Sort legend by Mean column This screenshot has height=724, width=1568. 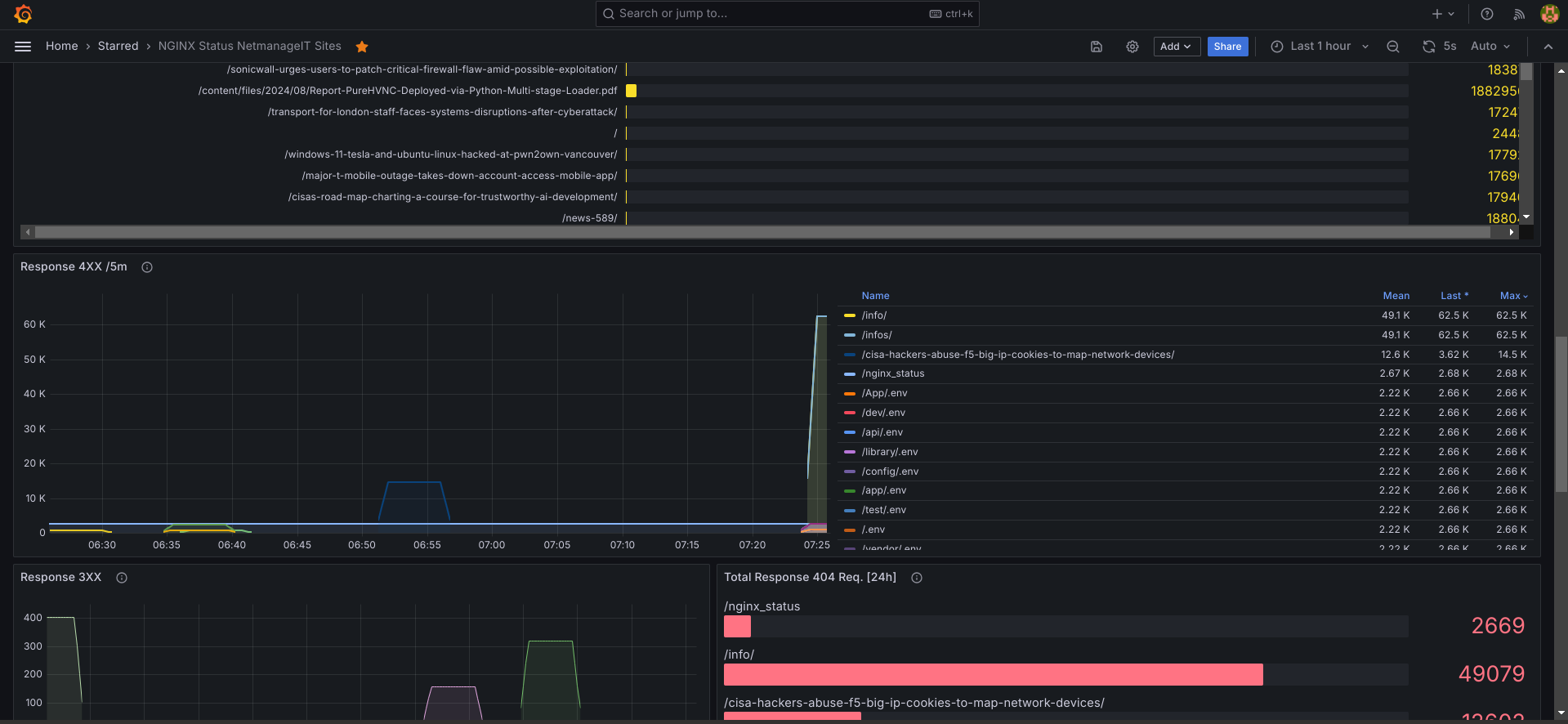(x=1396, y=296)
